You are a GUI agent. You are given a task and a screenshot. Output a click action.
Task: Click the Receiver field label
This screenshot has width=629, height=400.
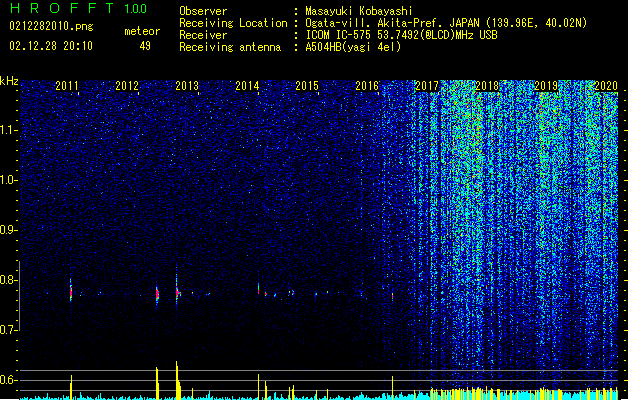coord(203,35)
